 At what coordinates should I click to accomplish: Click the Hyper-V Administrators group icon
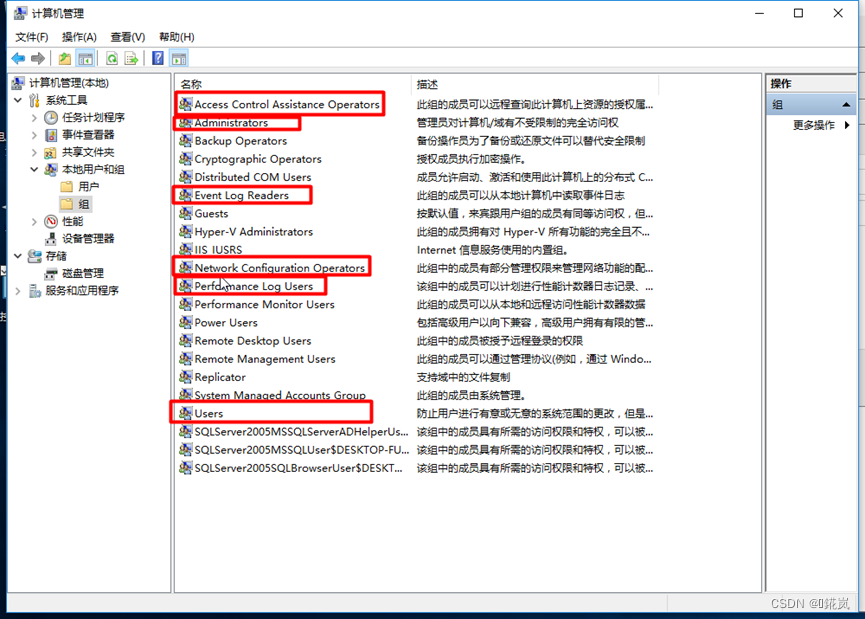185,232
